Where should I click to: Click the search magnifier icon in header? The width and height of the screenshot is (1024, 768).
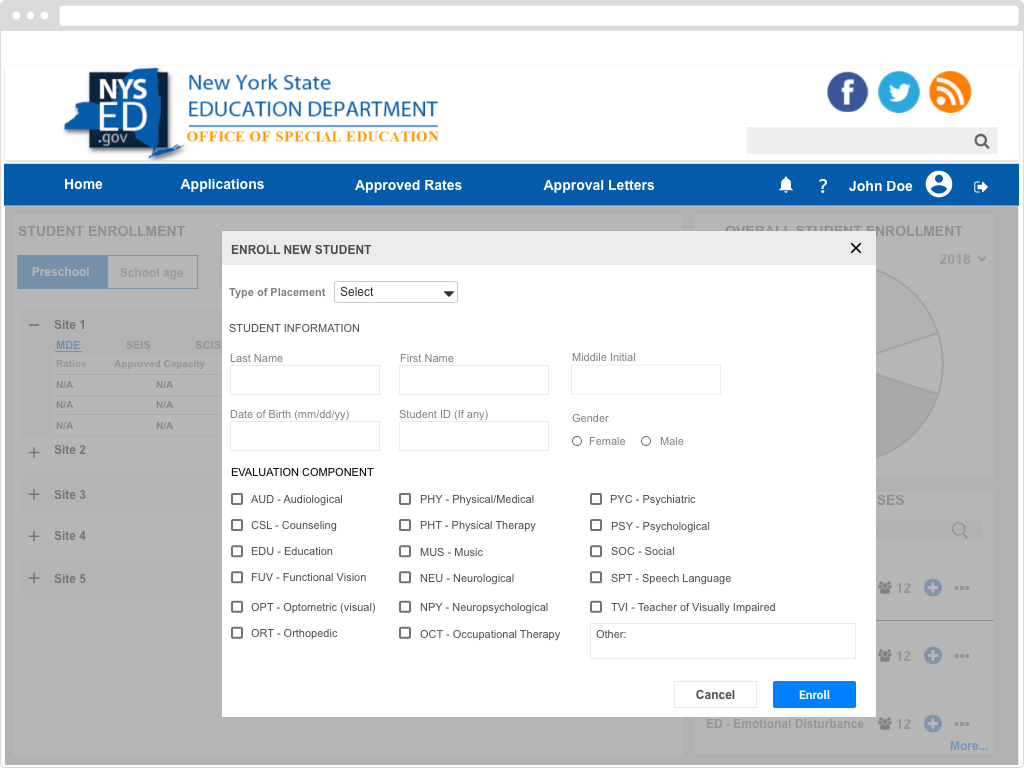tap(982, 141)
